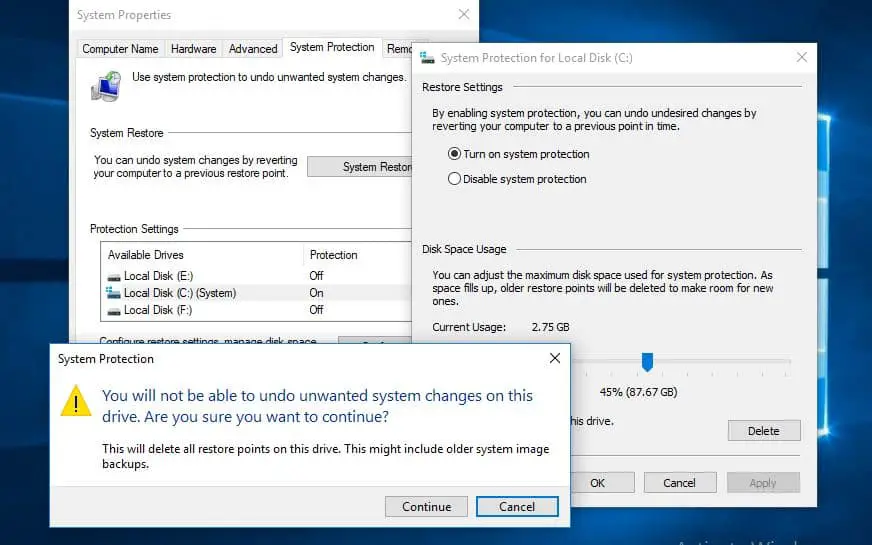Click the disk space usage slider handle
The width and height of the screenshot is (872, 545).
[x=647, y=361]
